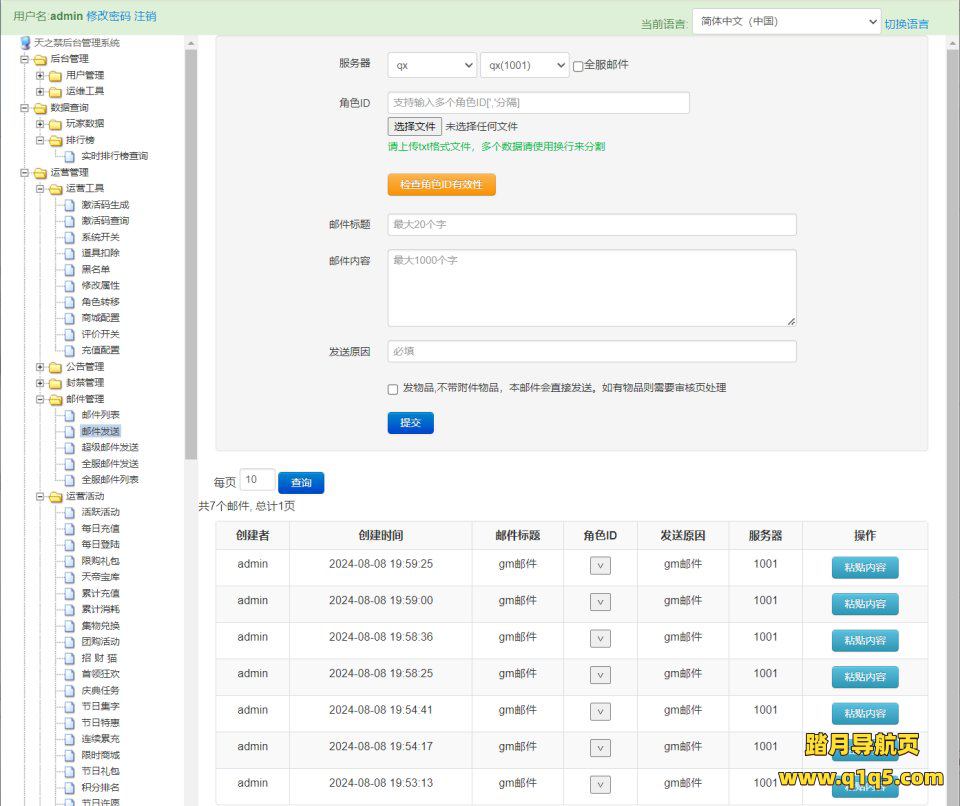Click the folder icon beside 运营活动
This screenshot has height=806, width=960.
click(55, 496)
